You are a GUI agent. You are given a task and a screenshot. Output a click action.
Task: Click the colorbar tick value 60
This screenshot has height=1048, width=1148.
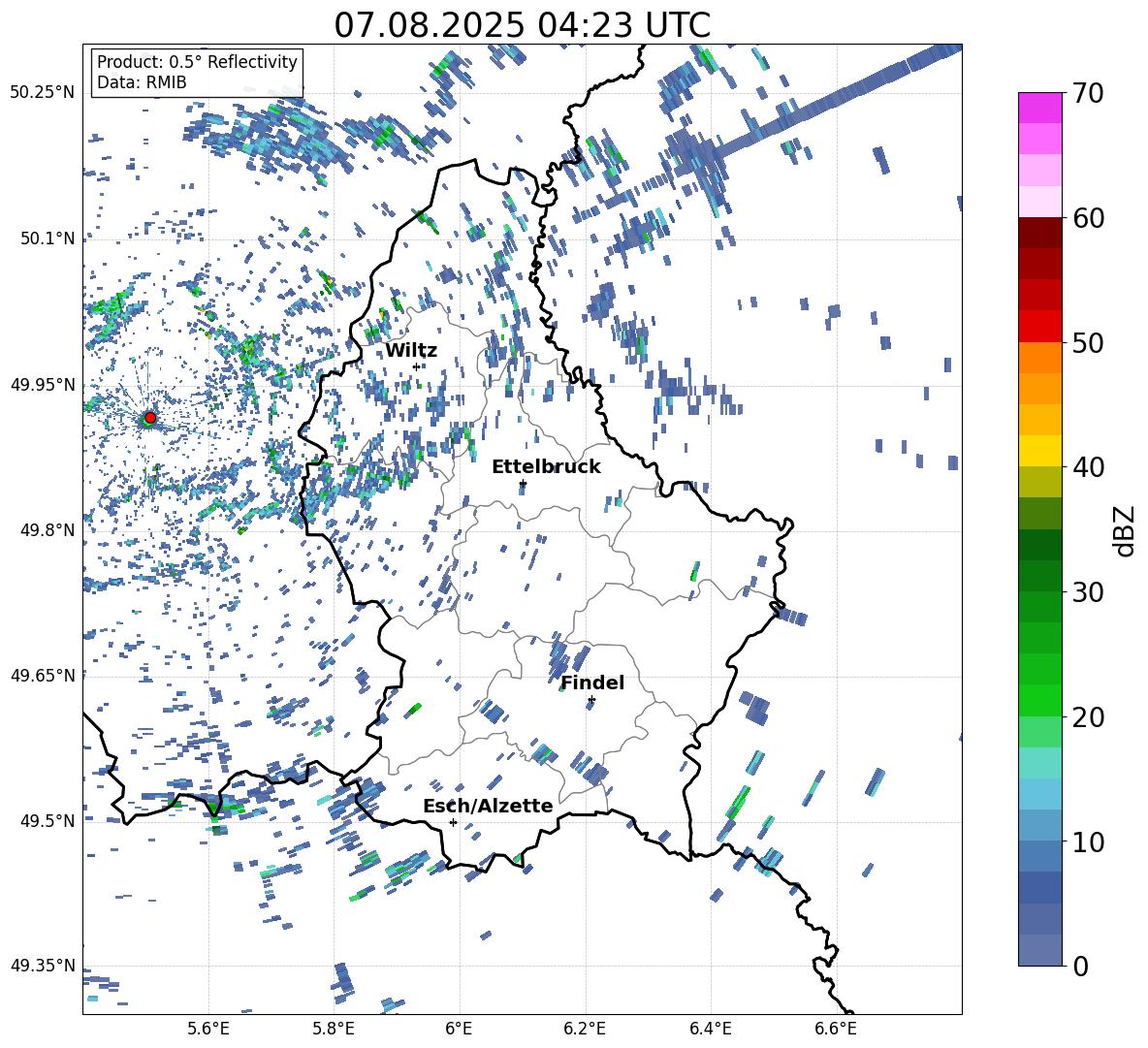1088,218
